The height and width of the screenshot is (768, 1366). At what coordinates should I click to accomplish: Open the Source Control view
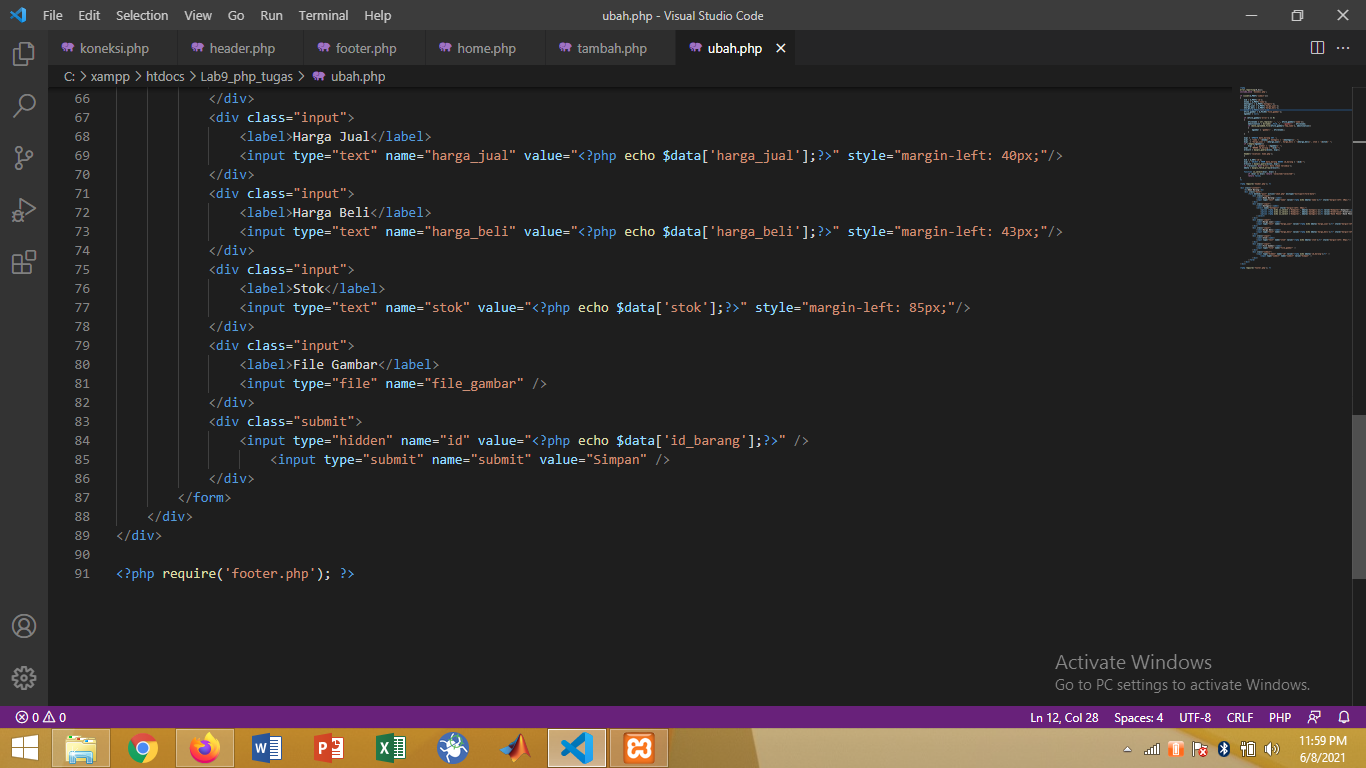24,158
